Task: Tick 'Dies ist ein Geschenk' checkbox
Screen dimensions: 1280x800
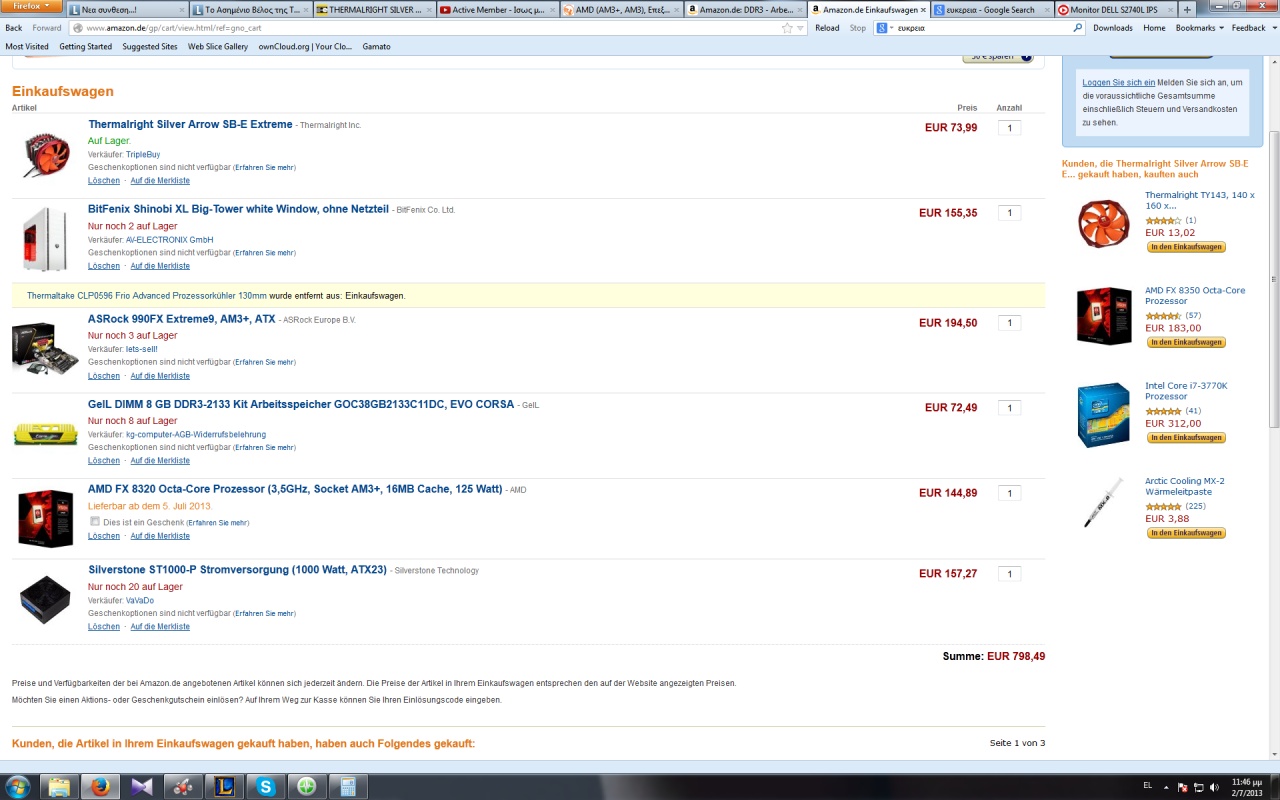Action: click(x=95, y=522)
